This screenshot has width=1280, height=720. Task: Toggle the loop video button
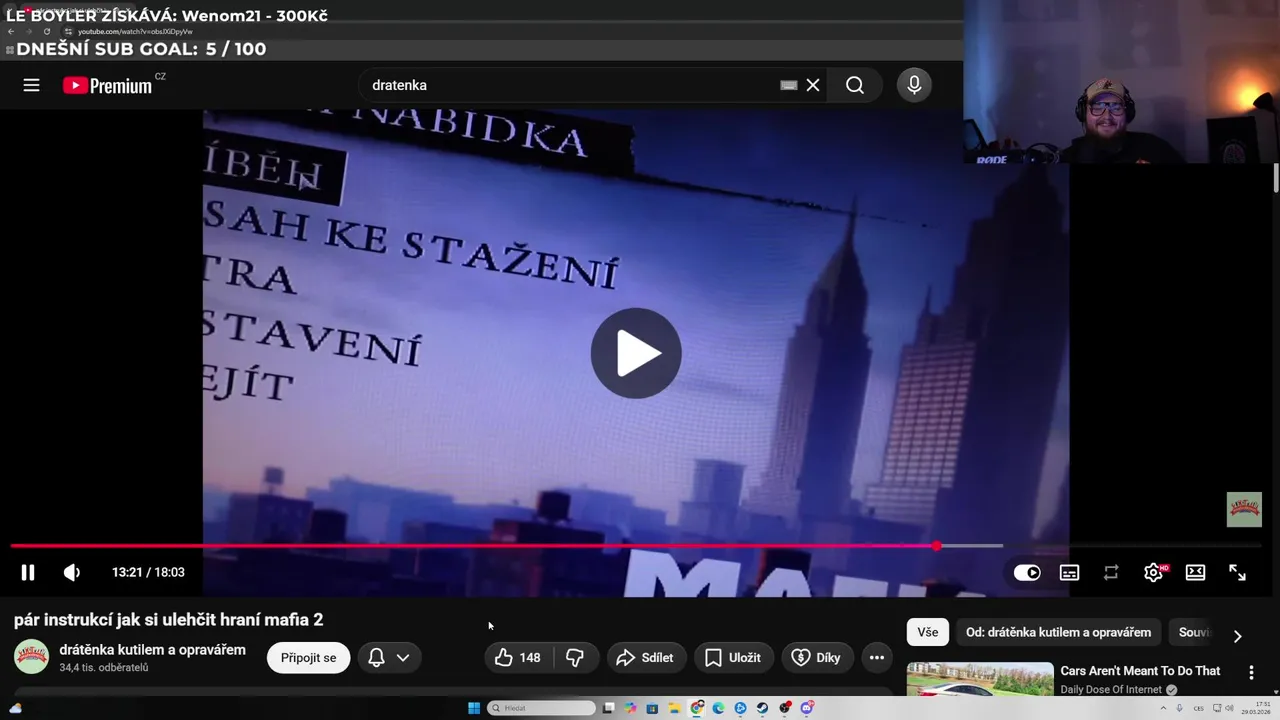click(1111, 572)
